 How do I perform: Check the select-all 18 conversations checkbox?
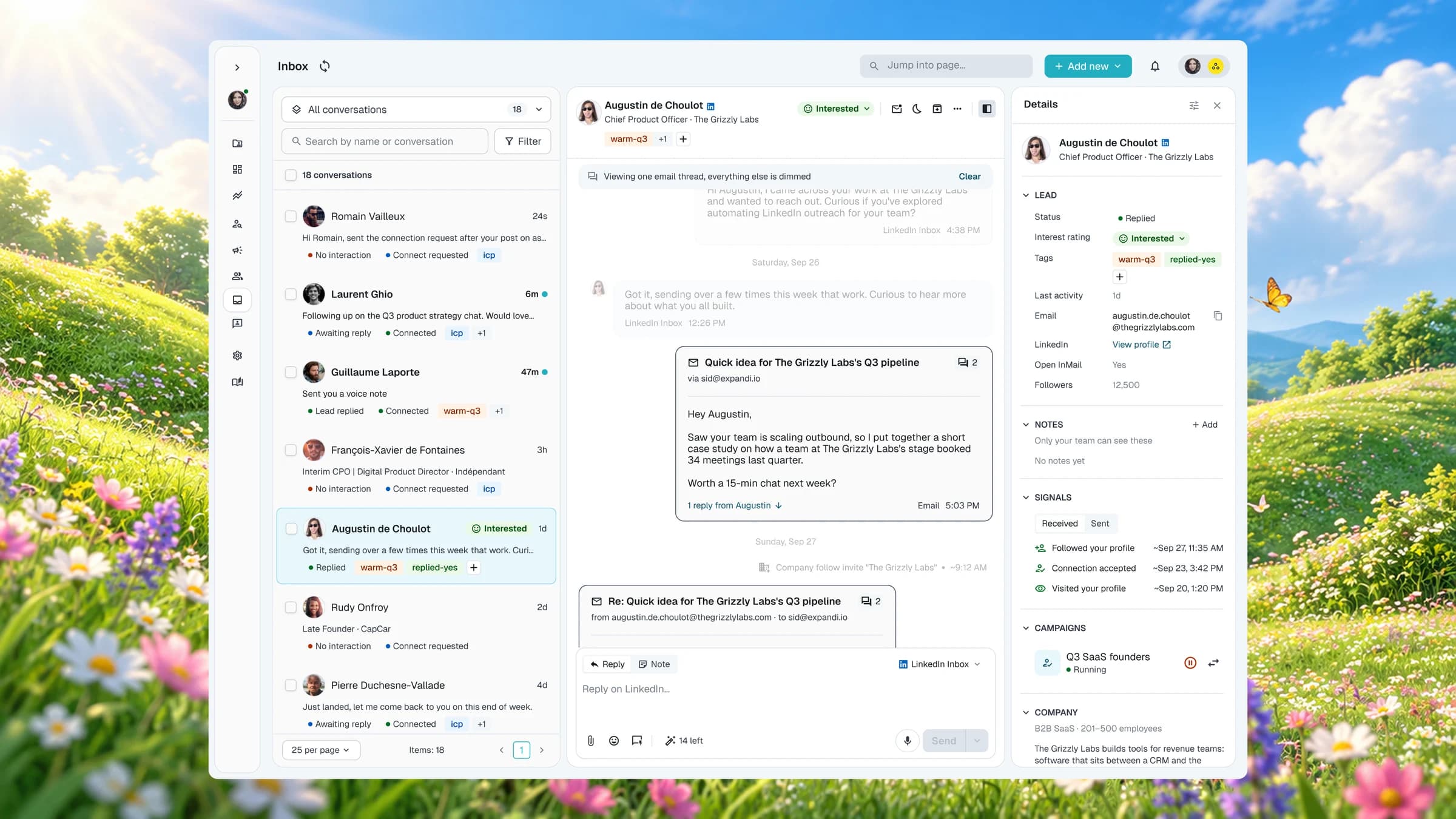291,175
